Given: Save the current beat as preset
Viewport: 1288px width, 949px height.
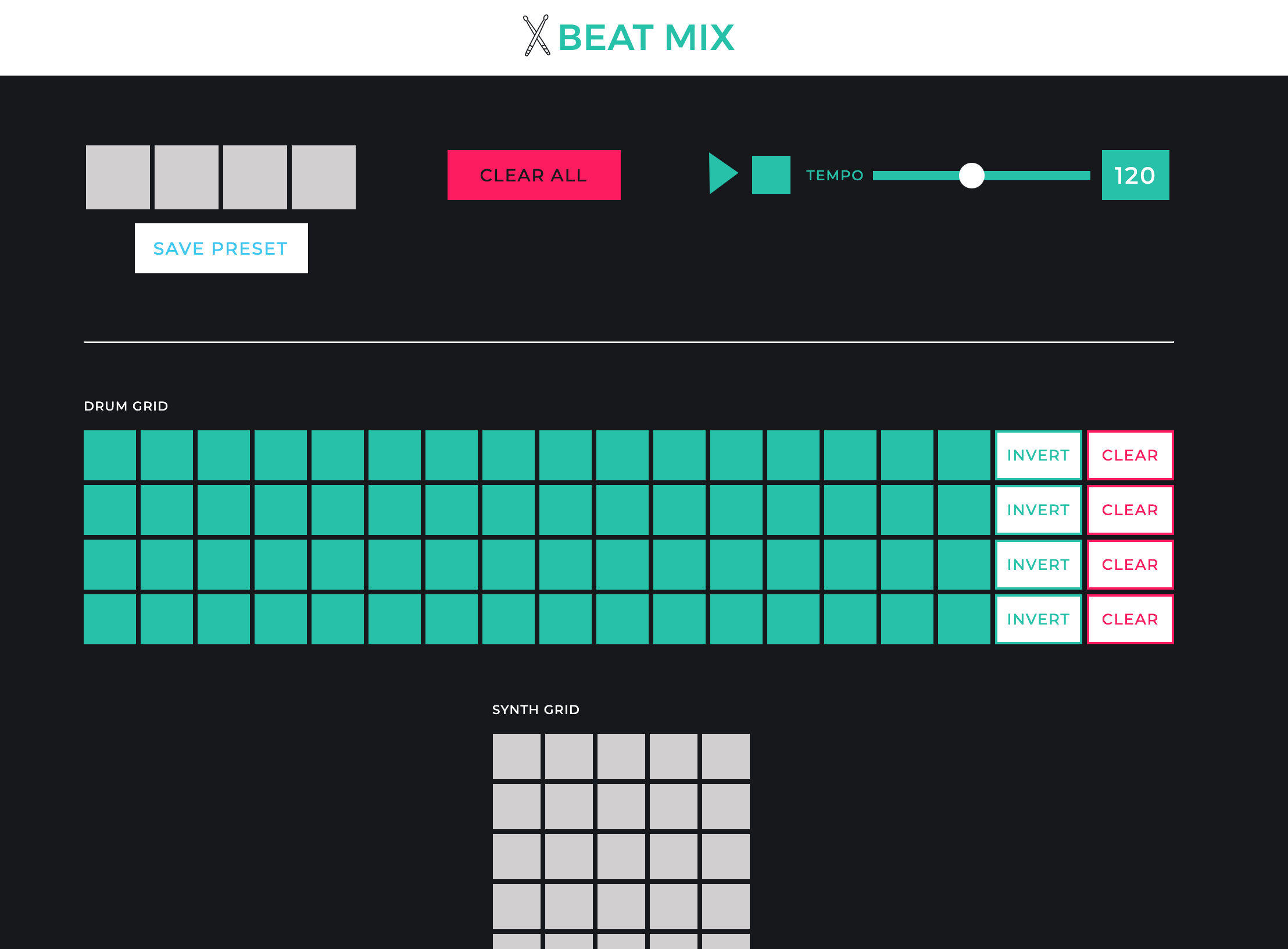Looking at the screenshot, I should pos(221,248).
